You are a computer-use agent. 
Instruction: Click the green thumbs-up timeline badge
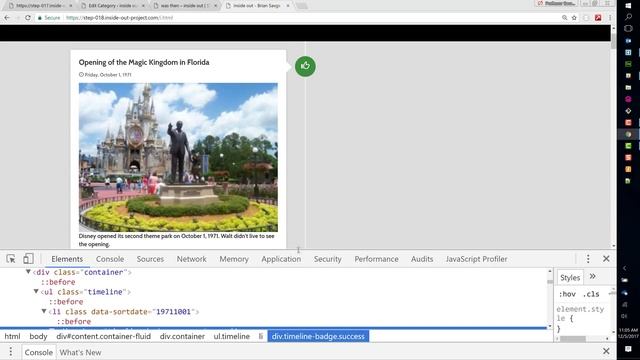[x=305, y=66]
